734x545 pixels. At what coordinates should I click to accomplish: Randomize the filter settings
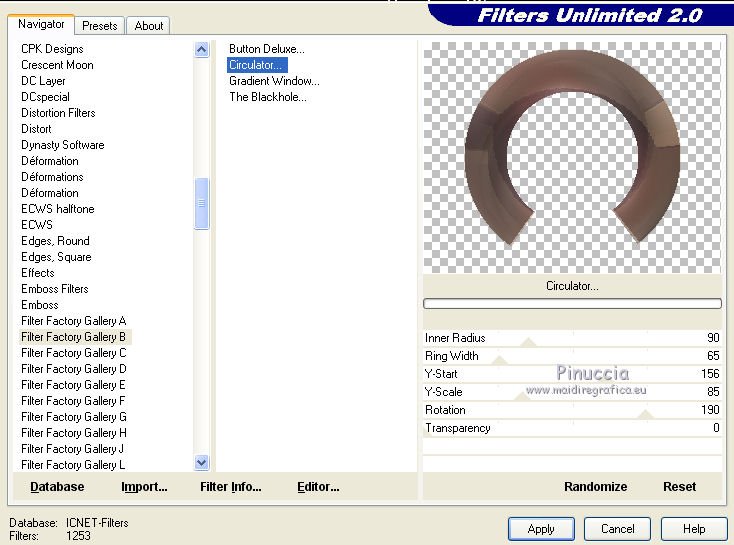595,487
